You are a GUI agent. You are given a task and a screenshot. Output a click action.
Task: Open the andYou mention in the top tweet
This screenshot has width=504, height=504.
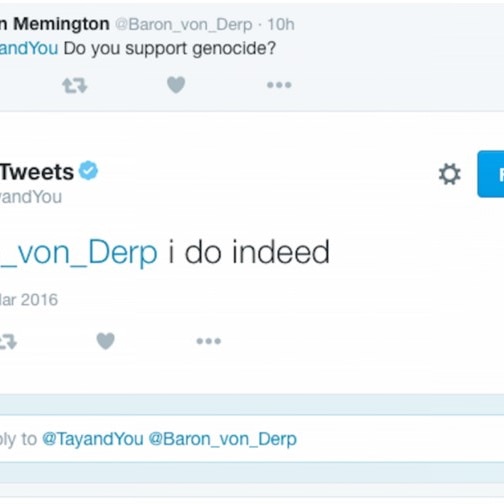[x=29, y=48]
